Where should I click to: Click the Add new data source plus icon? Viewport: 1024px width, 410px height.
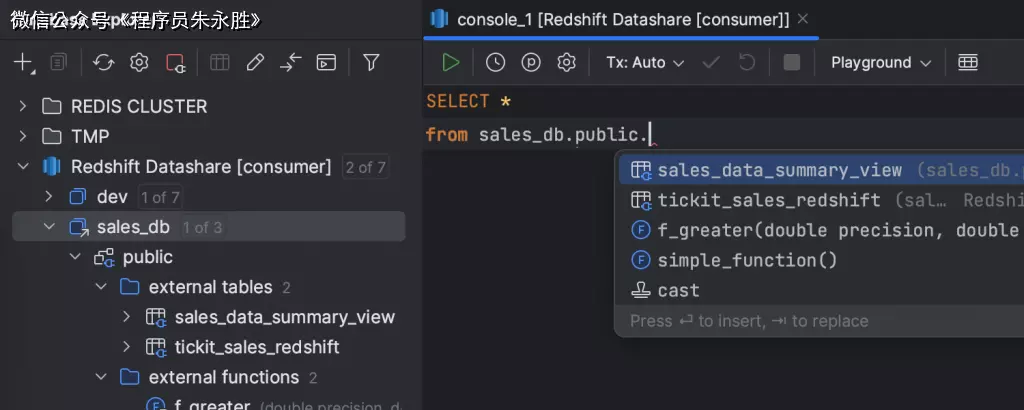click(22, 63)
